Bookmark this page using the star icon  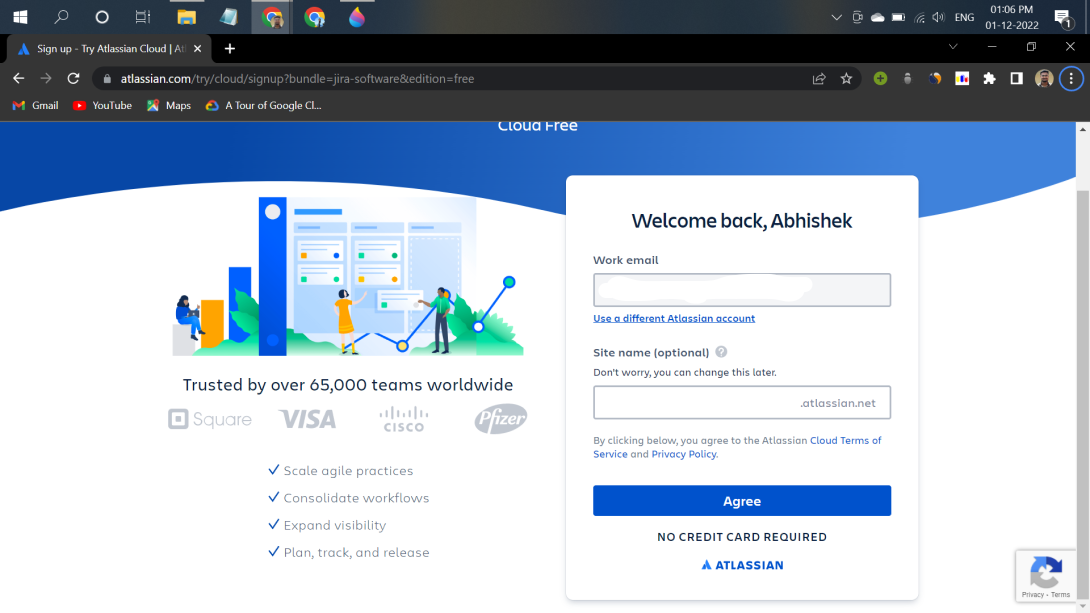point(847,78)
